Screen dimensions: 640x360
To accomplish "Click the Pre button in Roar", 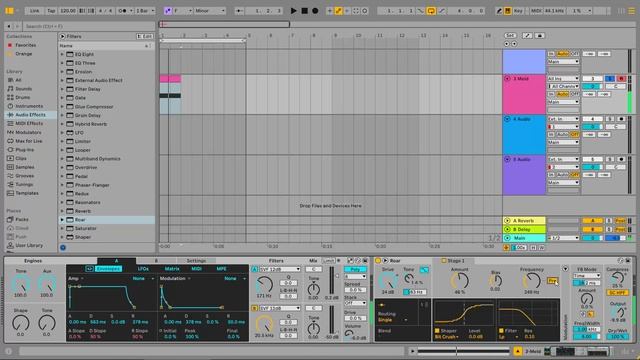I will (x=552, y=281).
